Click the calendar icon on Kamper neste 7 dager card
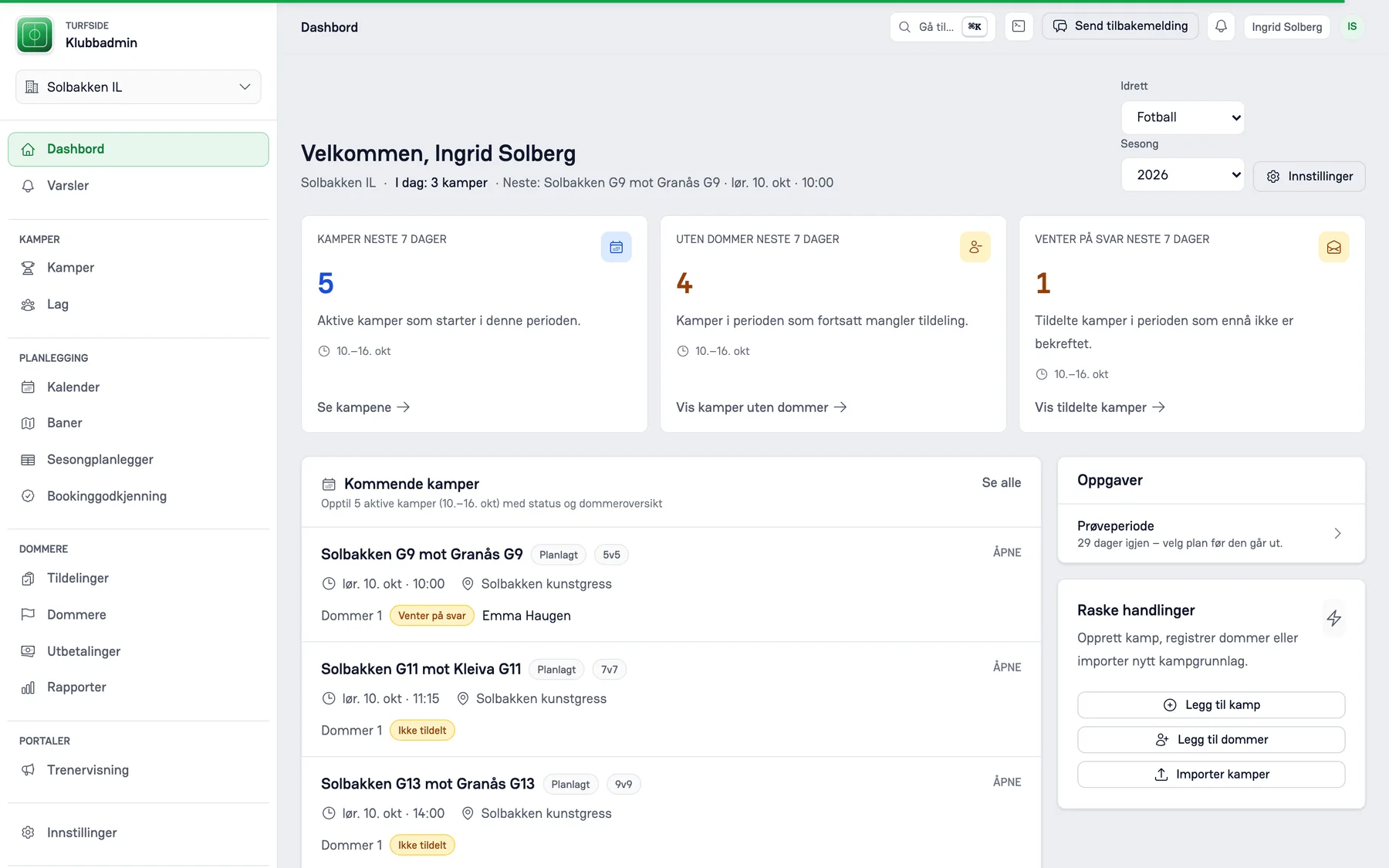The height and width of the screenshot is (868, 1389). click(616, 247)
